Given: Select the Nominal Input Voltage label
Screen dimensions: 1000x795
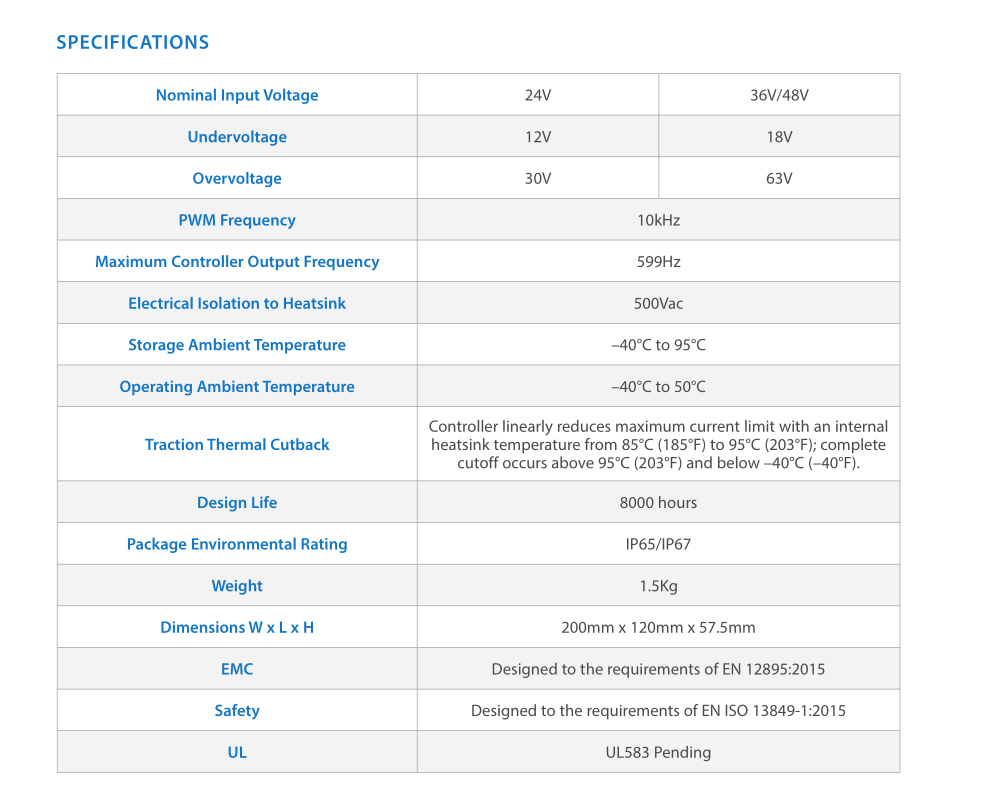Looking at the screenshot, I should tap(237, 95).
